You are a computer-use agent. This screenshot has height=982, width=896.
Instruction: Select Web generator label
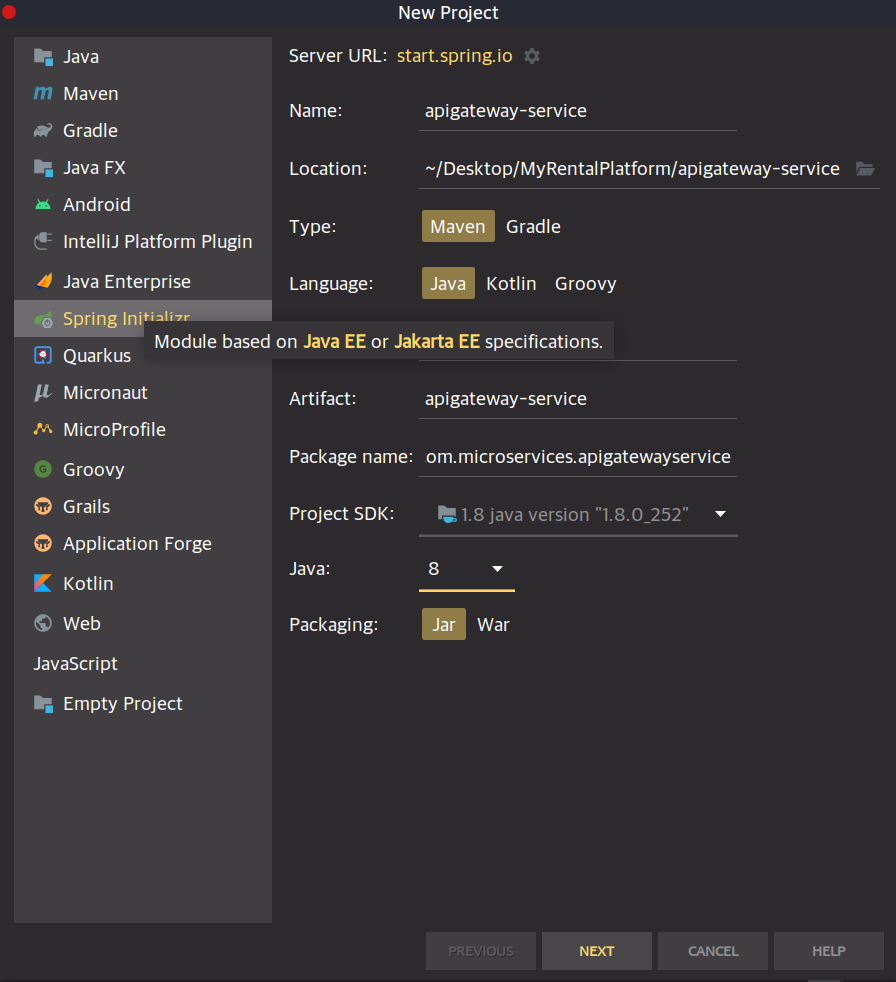(82, 623)
